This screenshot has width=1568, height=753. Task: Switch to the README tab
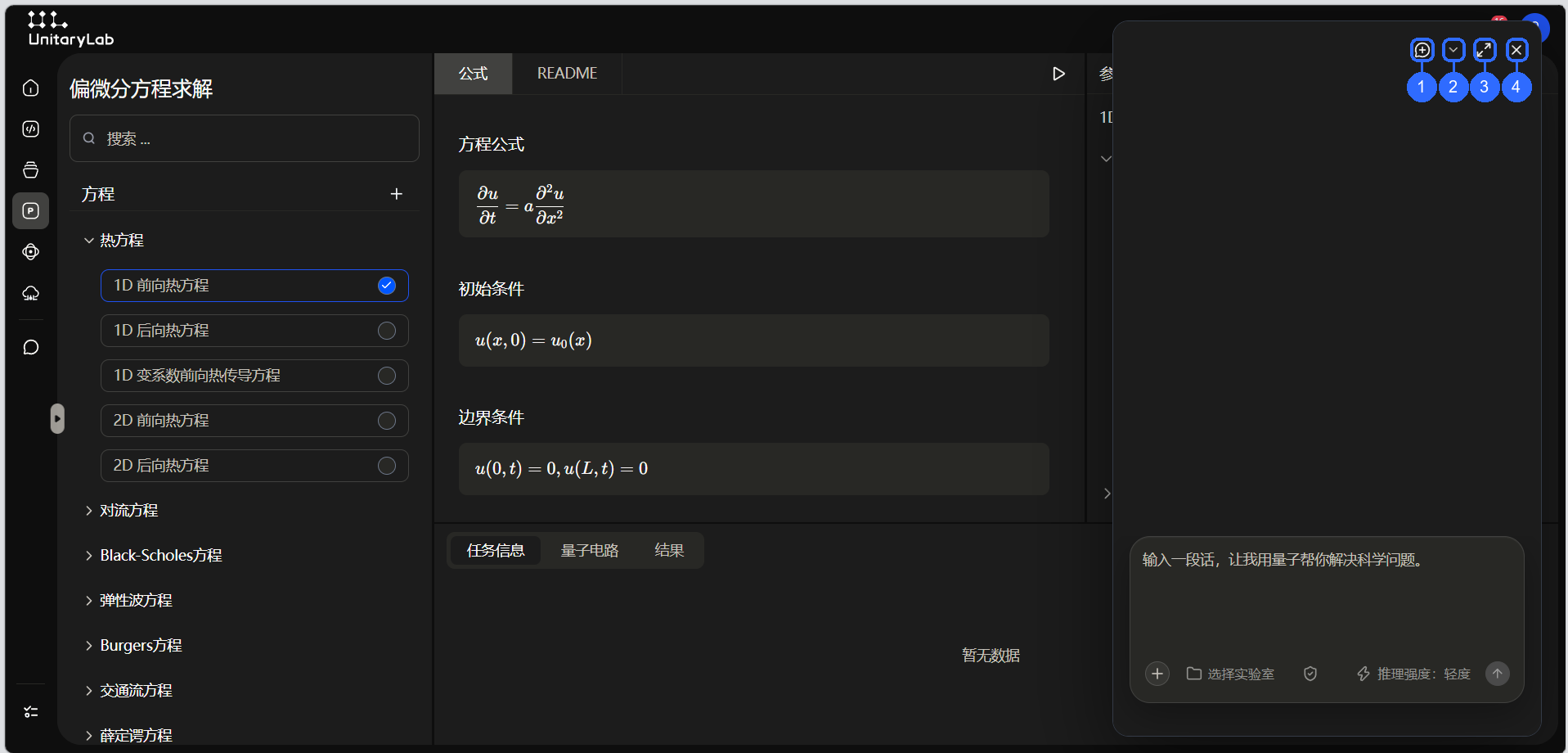click(x=567, y=74)
